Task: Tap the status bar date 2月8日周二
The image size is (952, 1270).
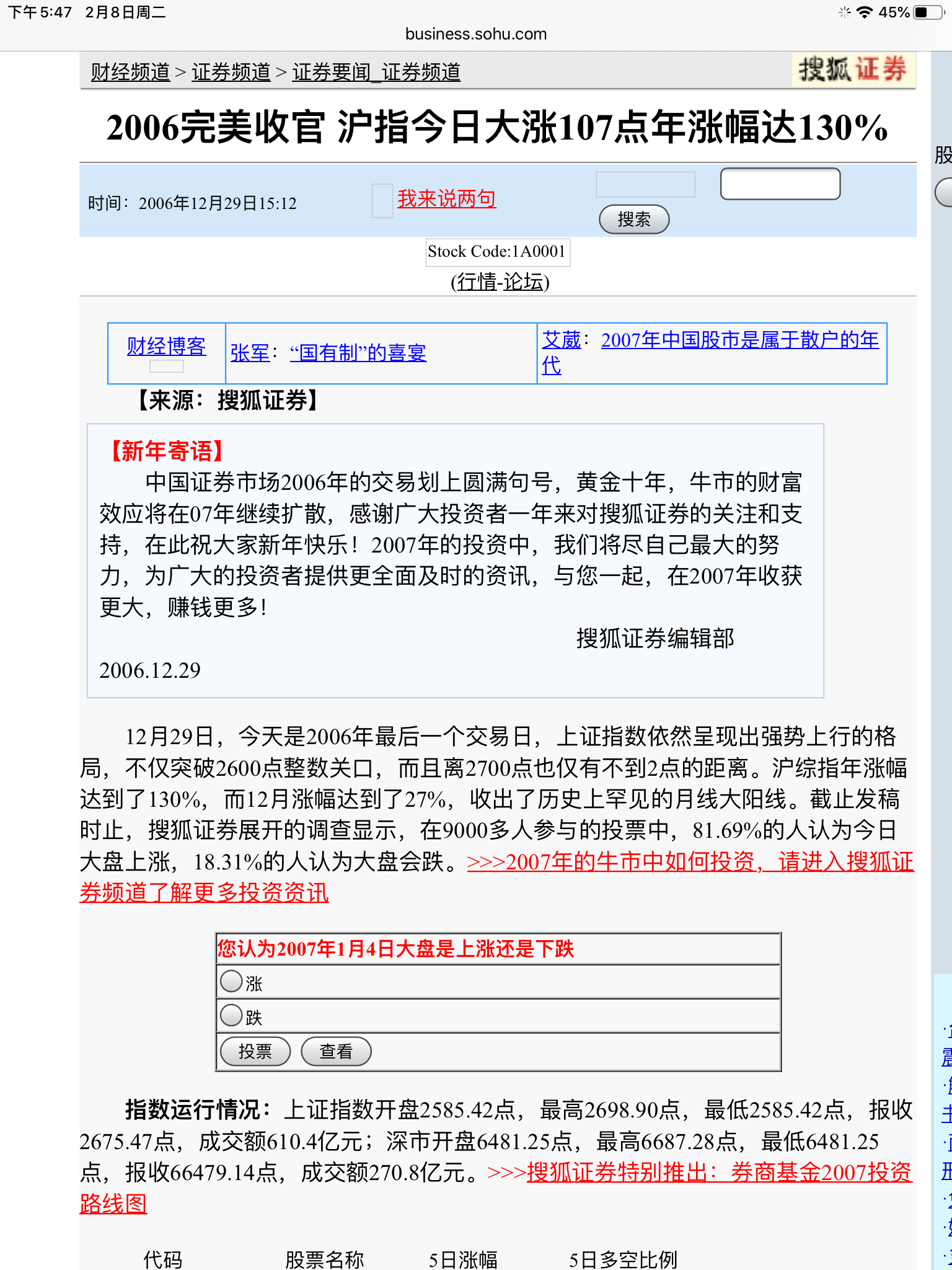Action: click(x=126, y=12)
